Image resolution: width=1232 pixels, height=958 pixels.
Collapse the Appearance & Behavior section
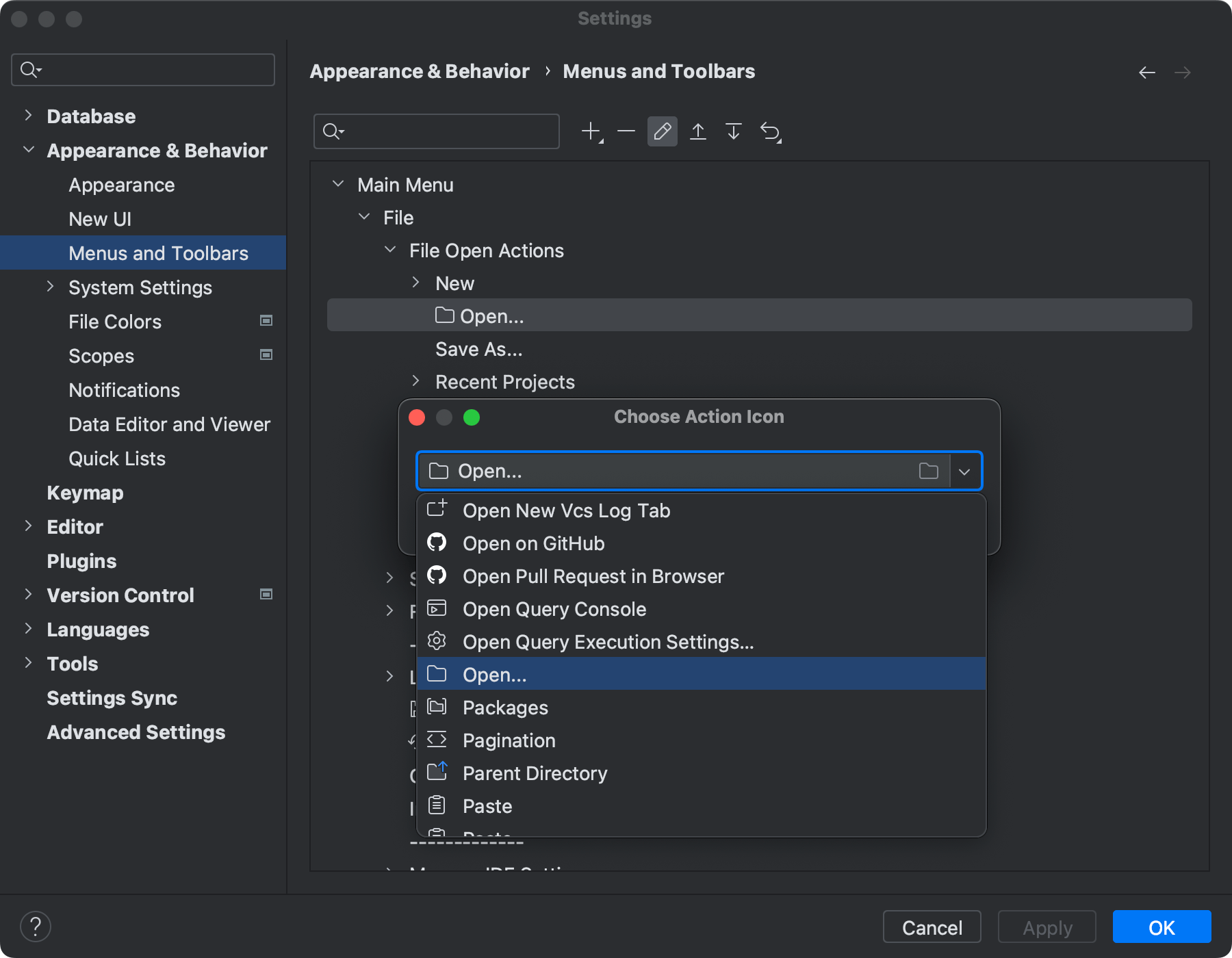(28, 150)
